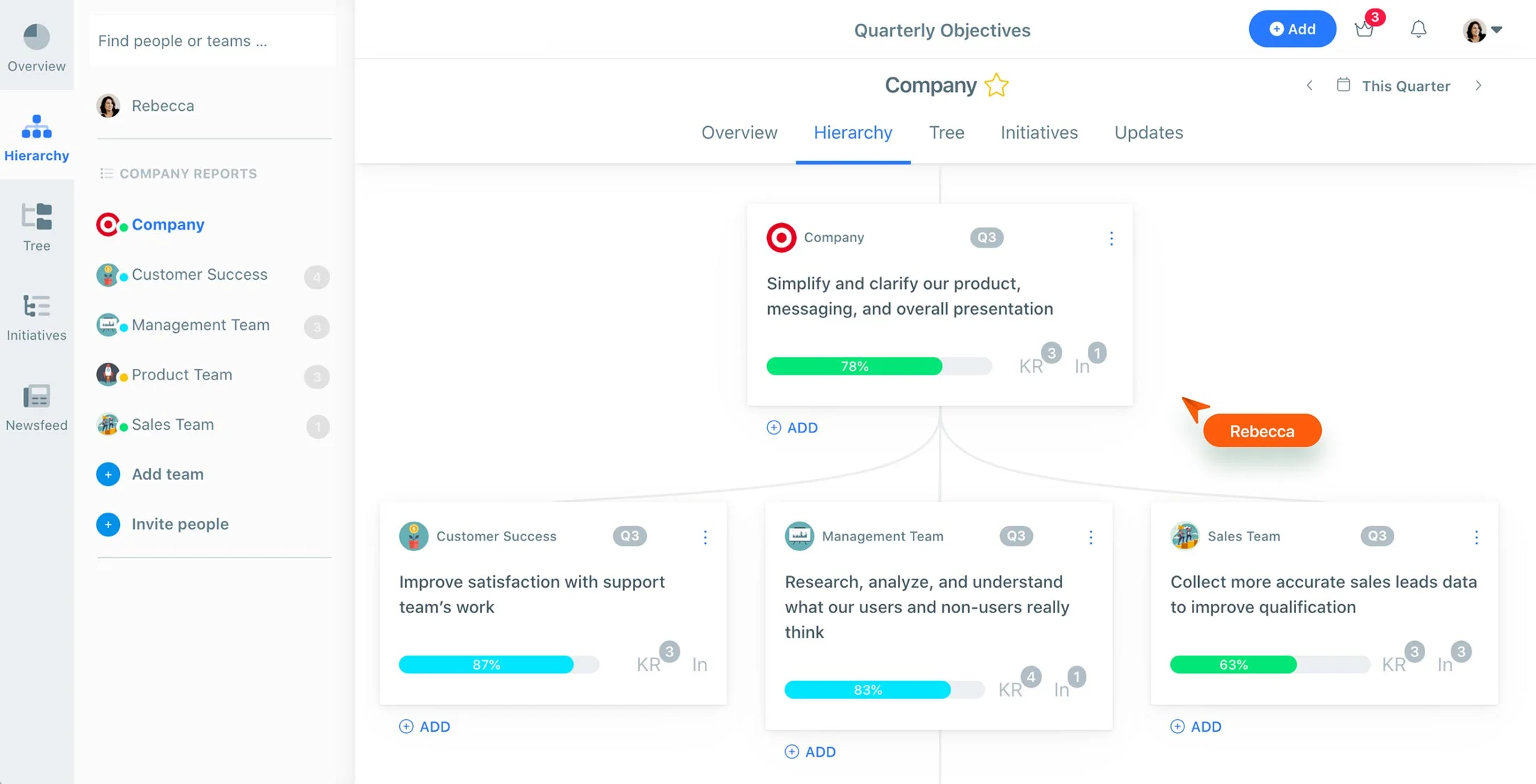Switch to the Updates tab
The image size is (1536, 784).
[1148, 133]
